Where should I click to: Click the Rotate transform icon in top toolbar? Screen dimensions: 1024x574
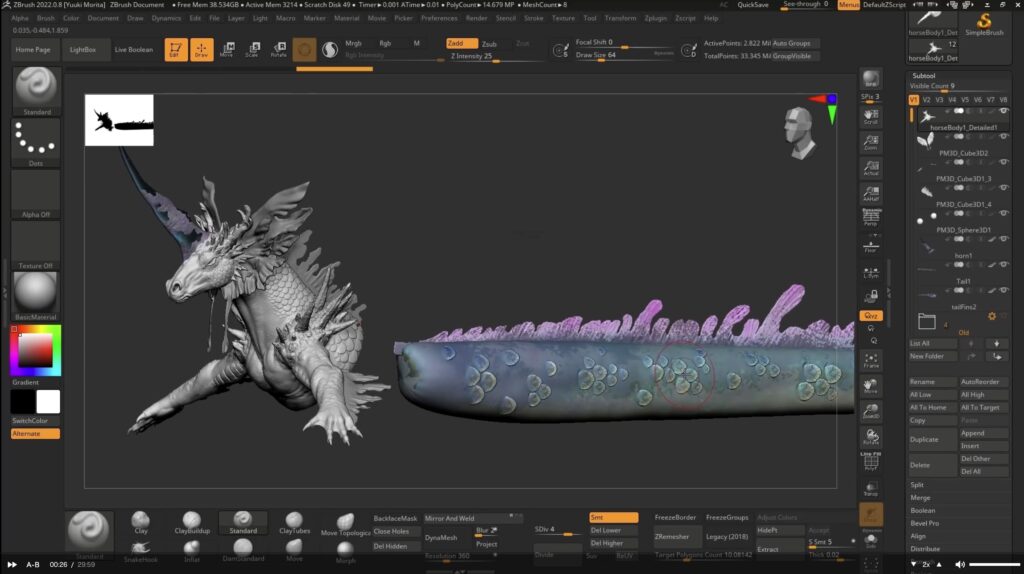coord(279,49)
